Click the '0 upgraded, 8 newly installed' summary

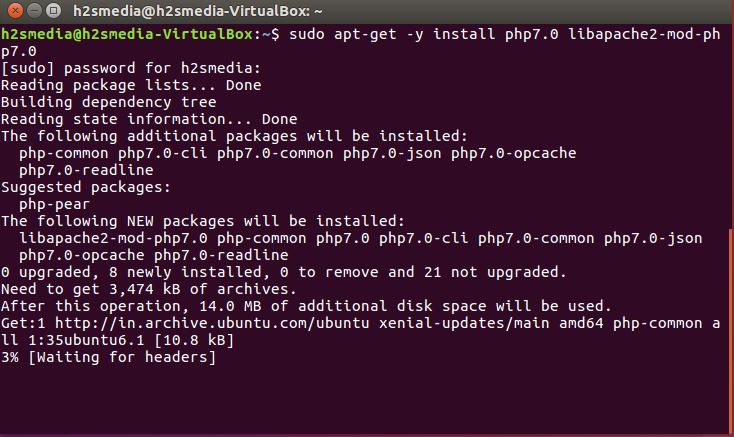click(x=284, y=272)
